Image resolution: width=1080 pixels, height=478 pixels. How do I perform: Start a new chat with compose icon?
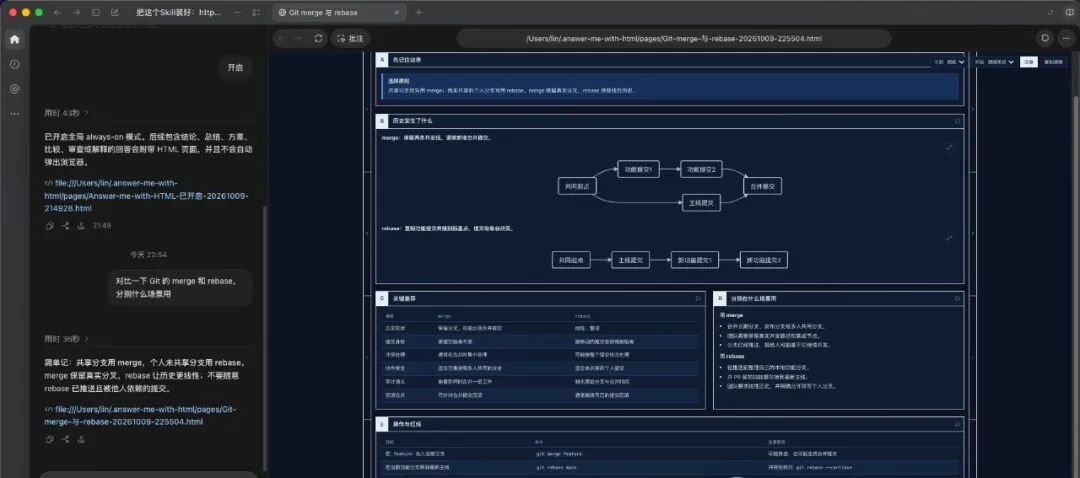tap(114, 12)
